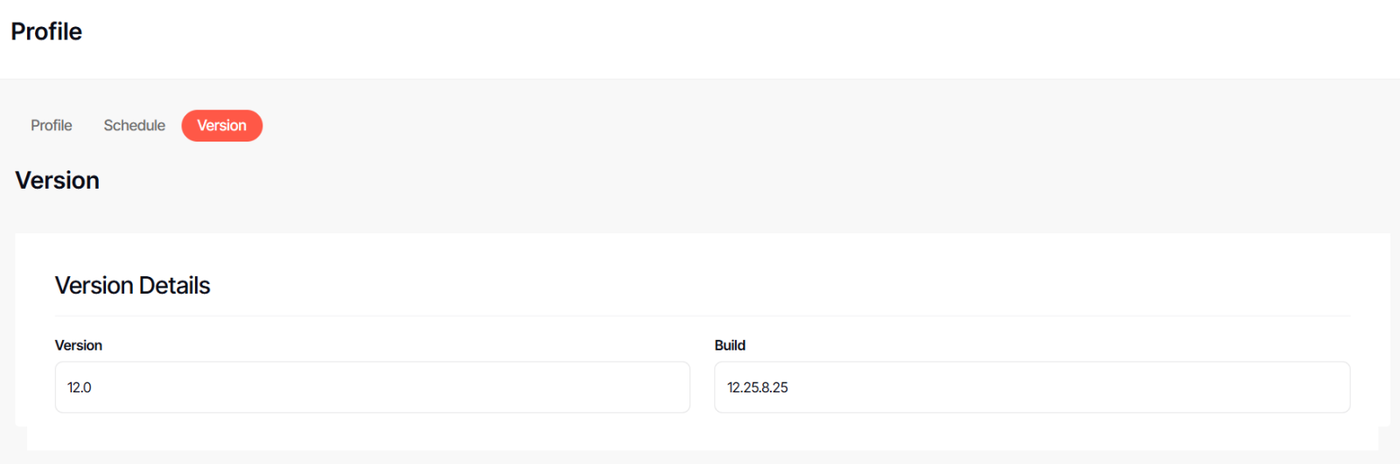This screenshot has height=464, width=1400.
Task: Click the gray area right of the tabs
Action: 800,126
